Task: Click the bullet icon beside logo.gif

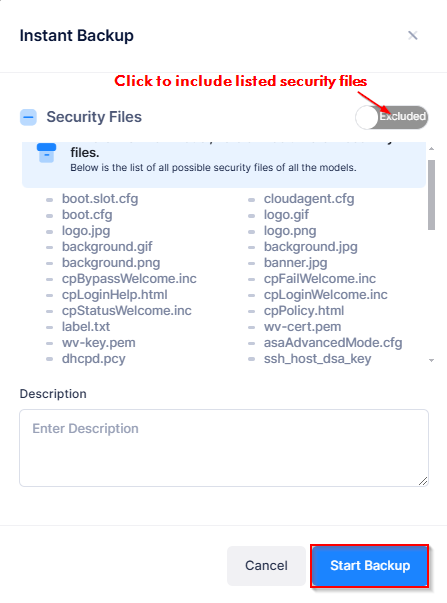Action: 252,216
